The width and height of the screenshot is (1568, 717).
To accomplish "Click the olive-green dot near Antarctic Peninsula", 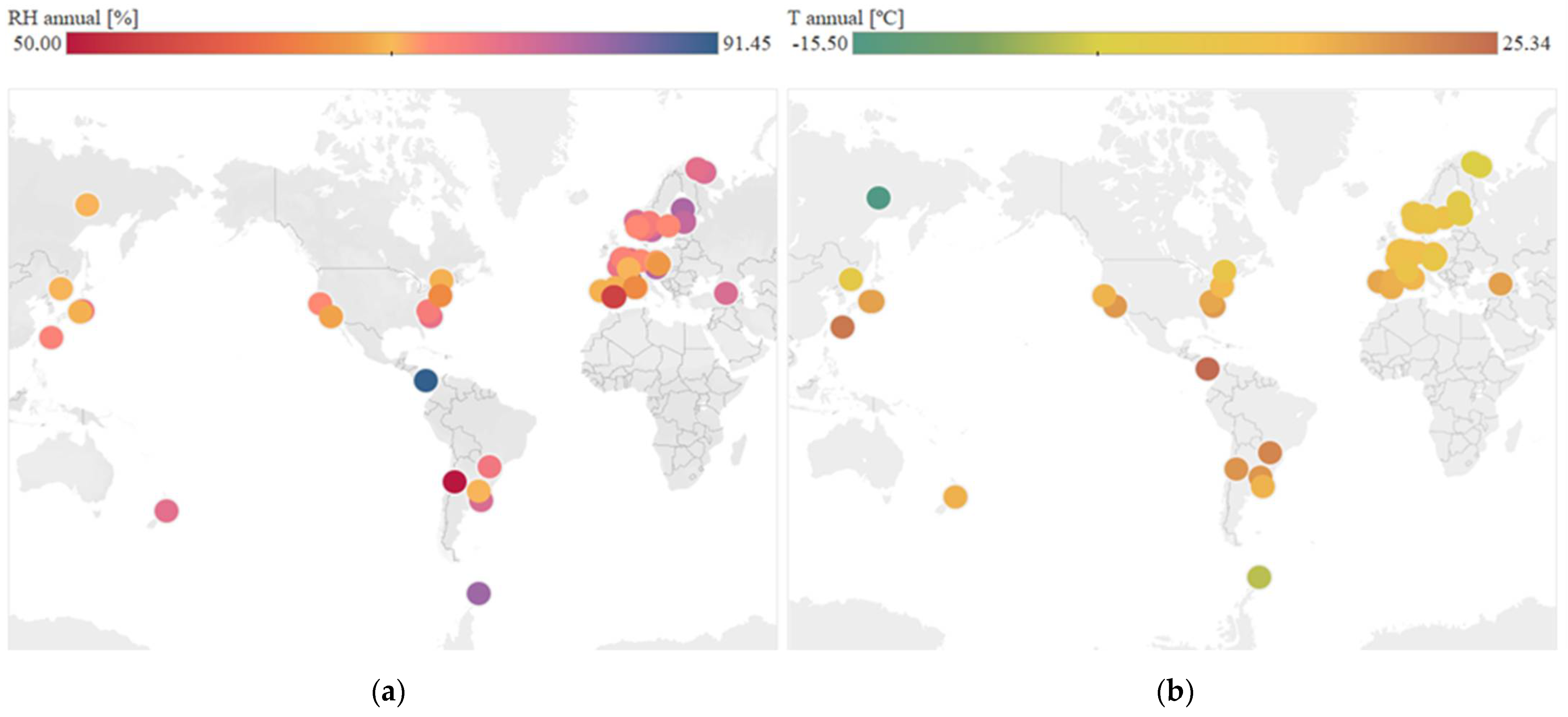I will pos(1259,576).
